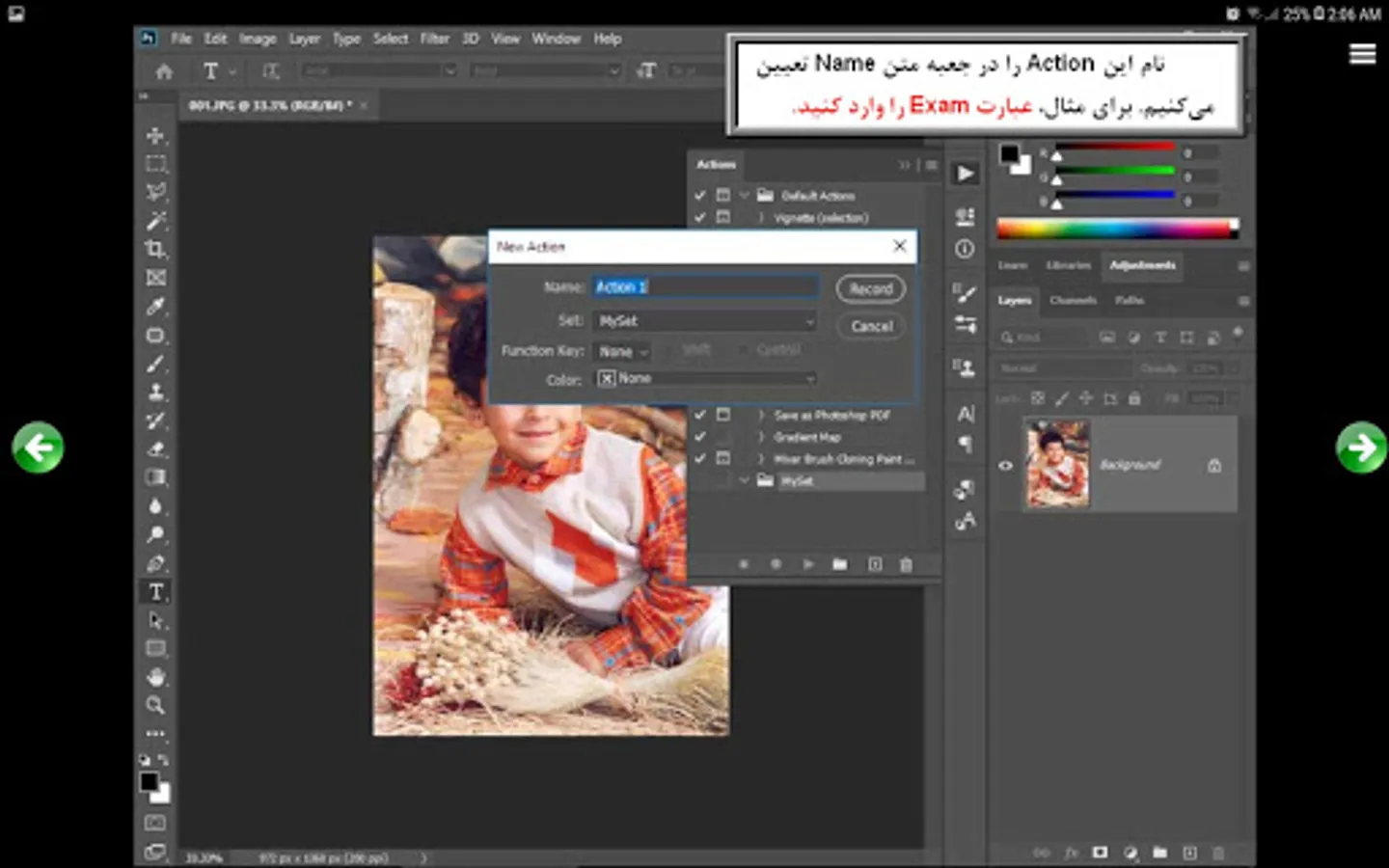Open the Function Key dropdown
Screen dimensions: 1389x868
coord(622,352)
